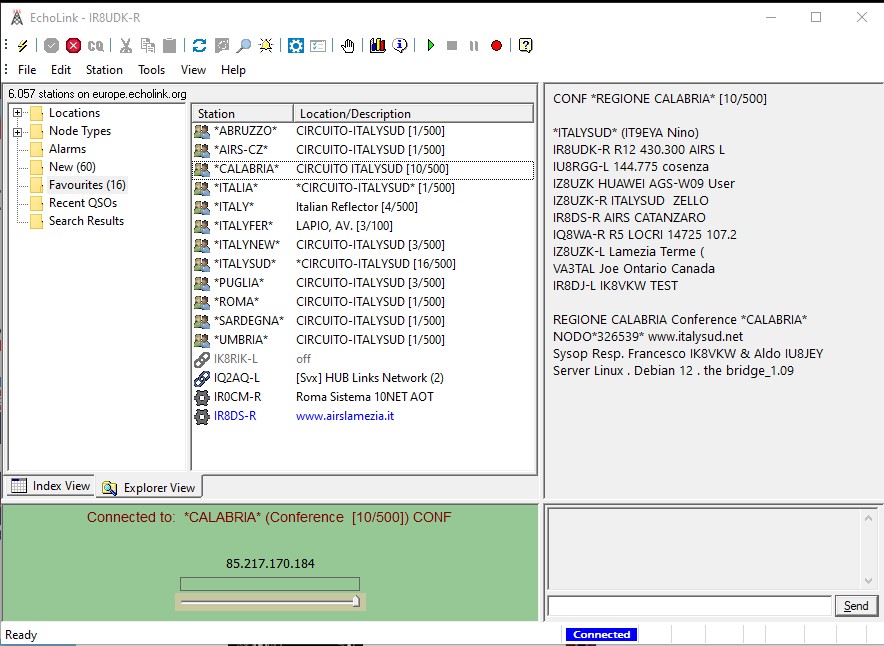Sort by the Location/Description column header

pyautogui.click(x=413, y=113)
